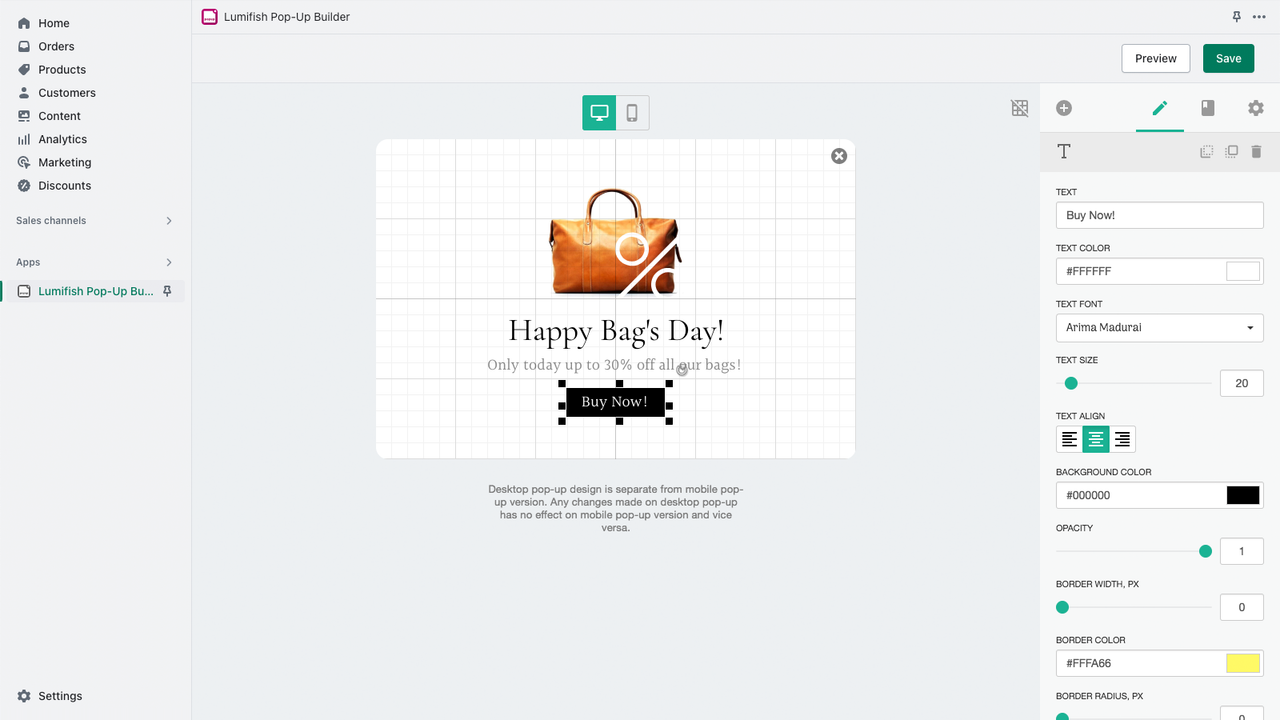Click the border width value field

click(x=1242, y=607)
